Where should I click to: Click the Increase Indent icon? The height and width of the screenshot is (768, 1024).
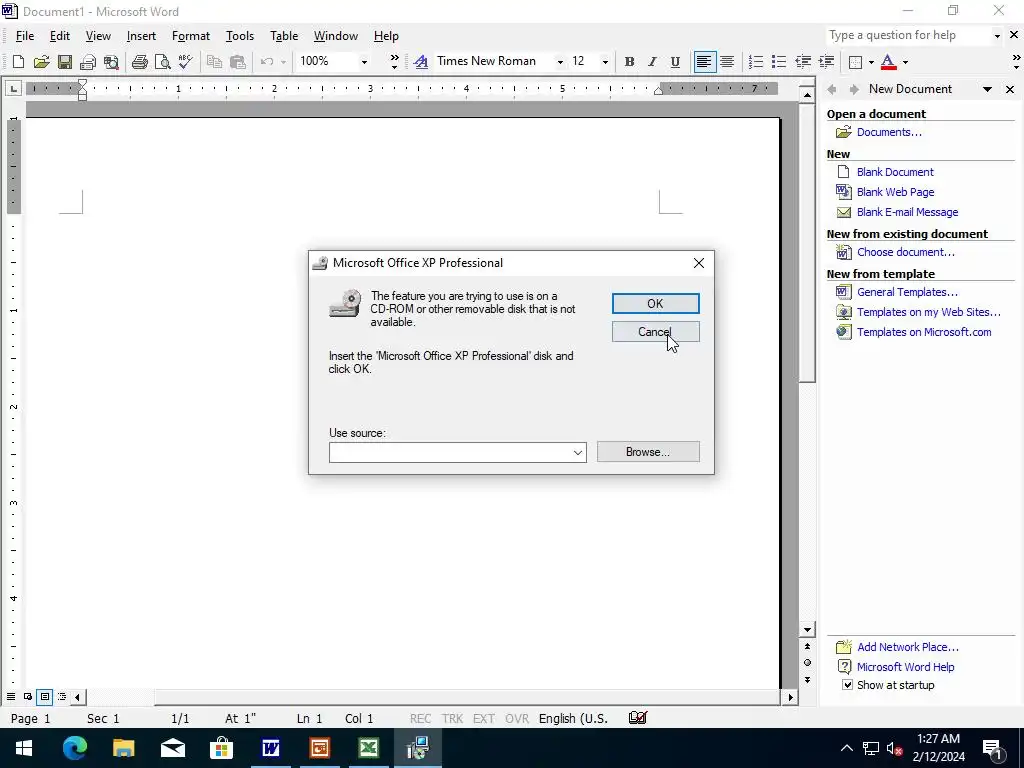click(x=826, y=62)
